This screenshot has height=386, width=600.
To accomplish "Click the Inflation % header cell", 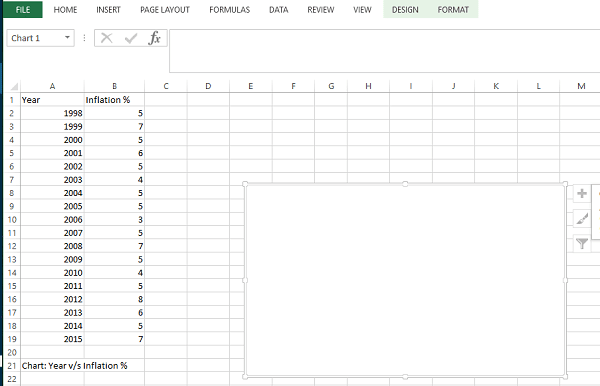I will coord(114,100).
